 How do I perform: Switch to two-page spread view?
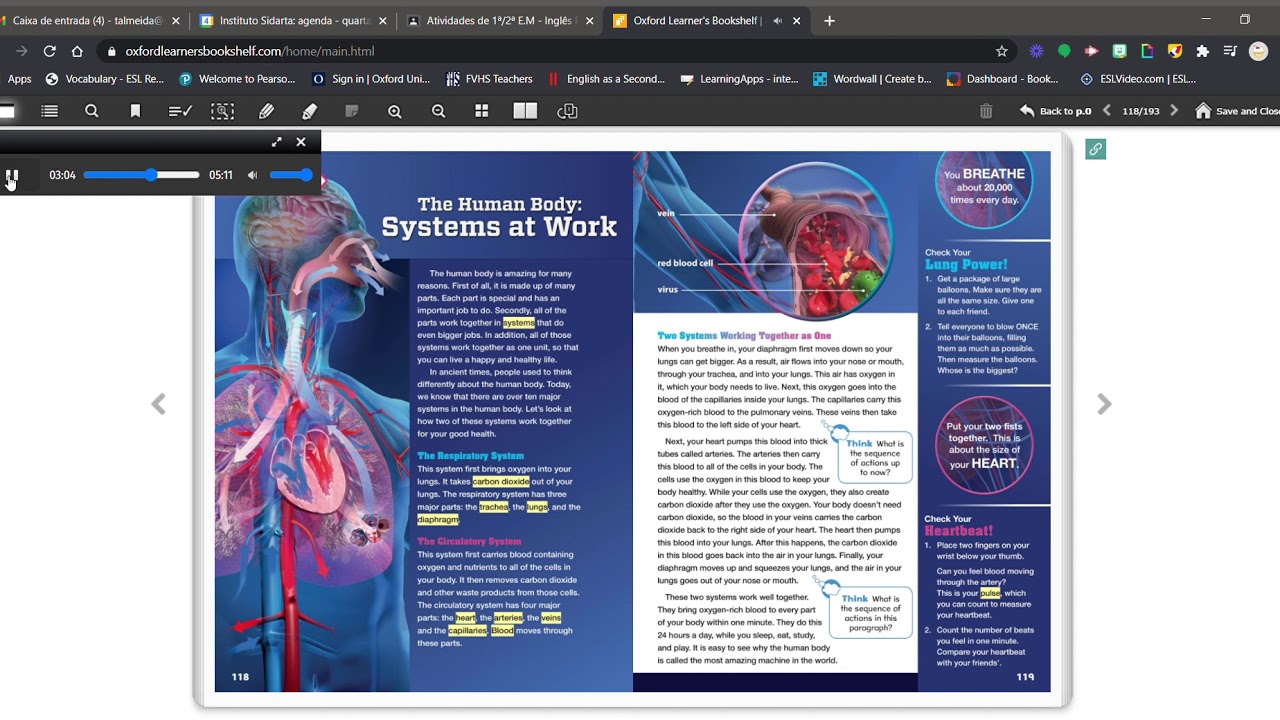pos(525,111)
